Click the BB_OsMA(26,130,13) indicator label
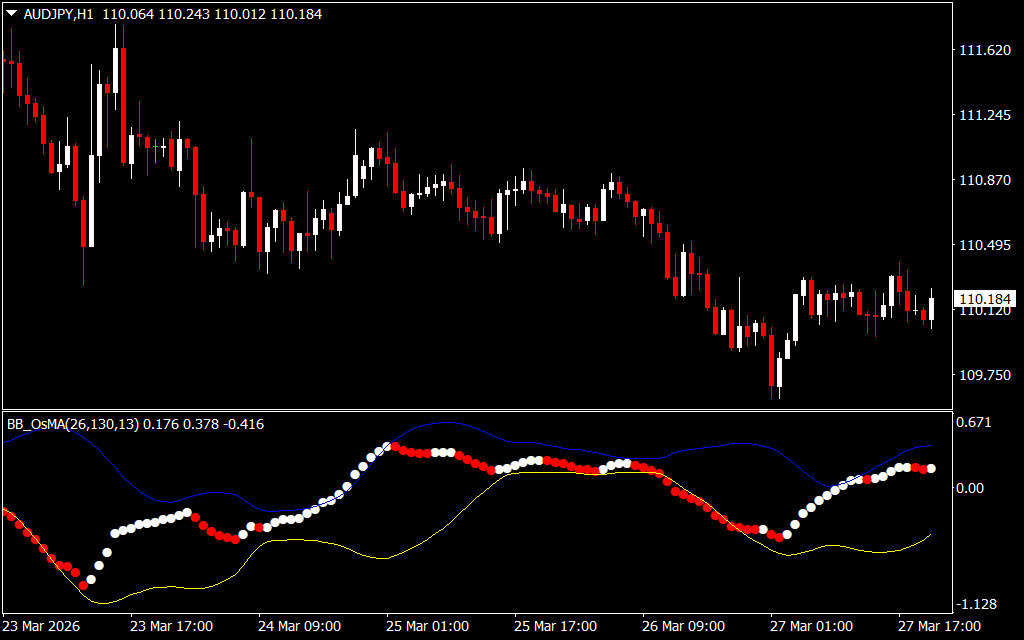 (x=73, y=424)
